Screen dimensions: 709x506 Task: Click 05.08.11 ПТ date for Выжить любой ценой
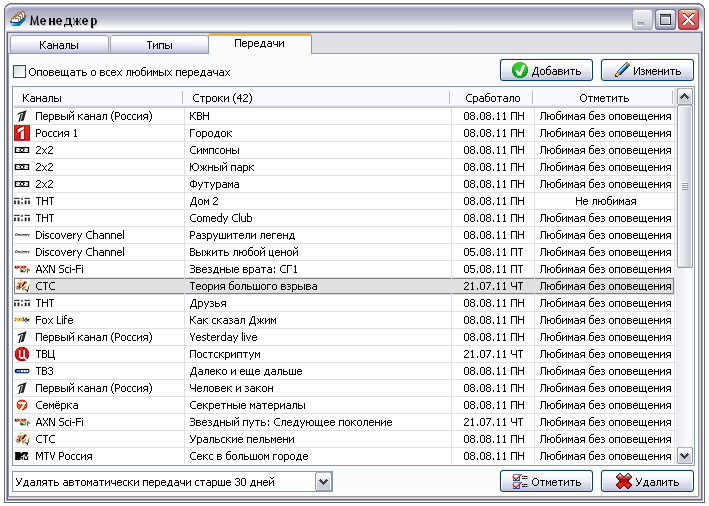point(493,252)
